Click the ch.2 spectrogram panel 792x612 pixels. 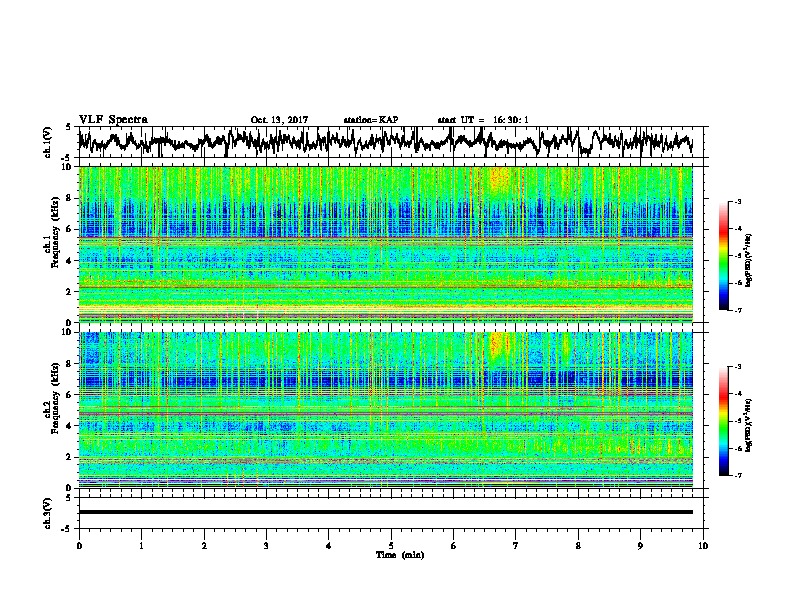386,410
